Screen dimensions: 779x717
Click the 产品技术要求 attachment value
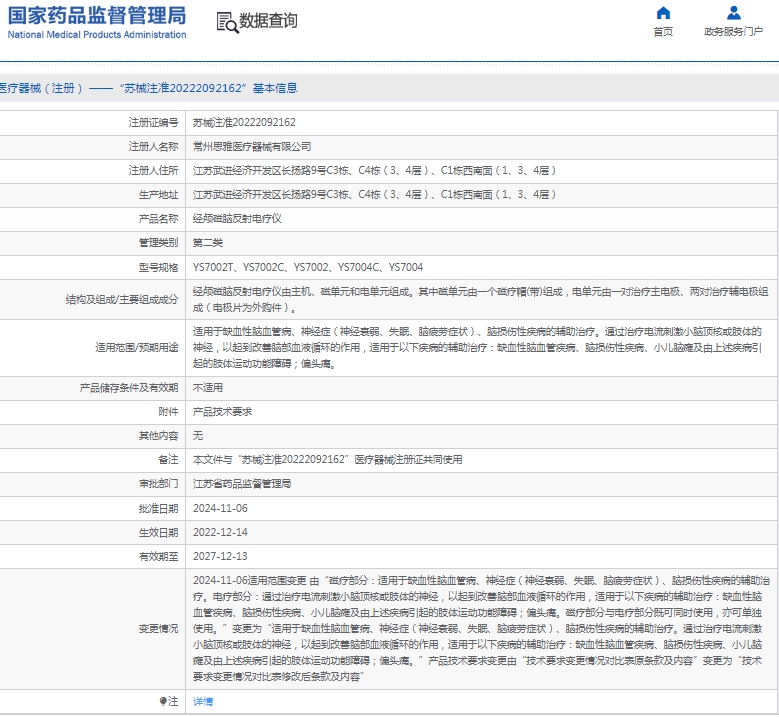222,411
